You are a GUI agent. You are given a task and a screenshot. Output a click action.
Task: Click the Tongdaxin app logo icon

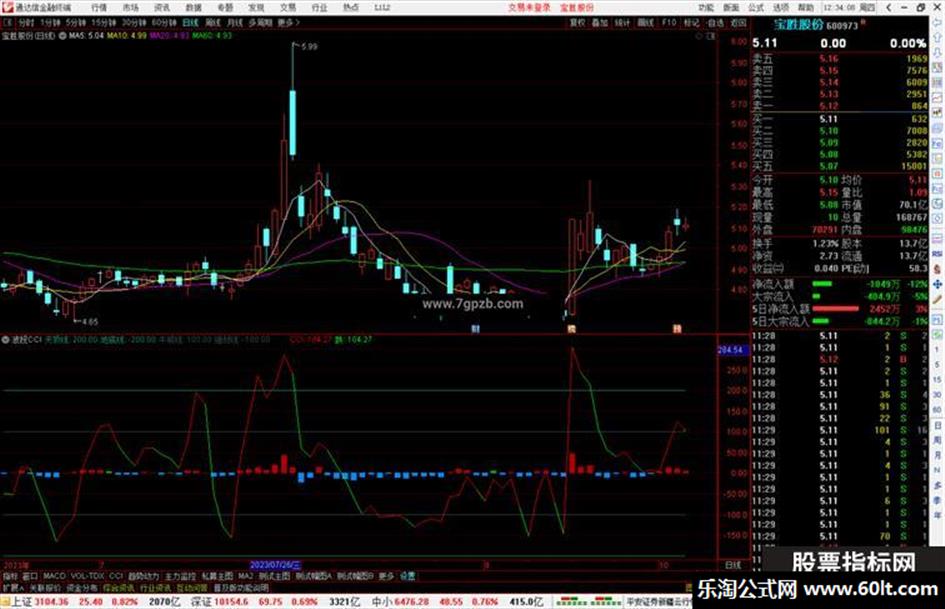tap(7, 7)
